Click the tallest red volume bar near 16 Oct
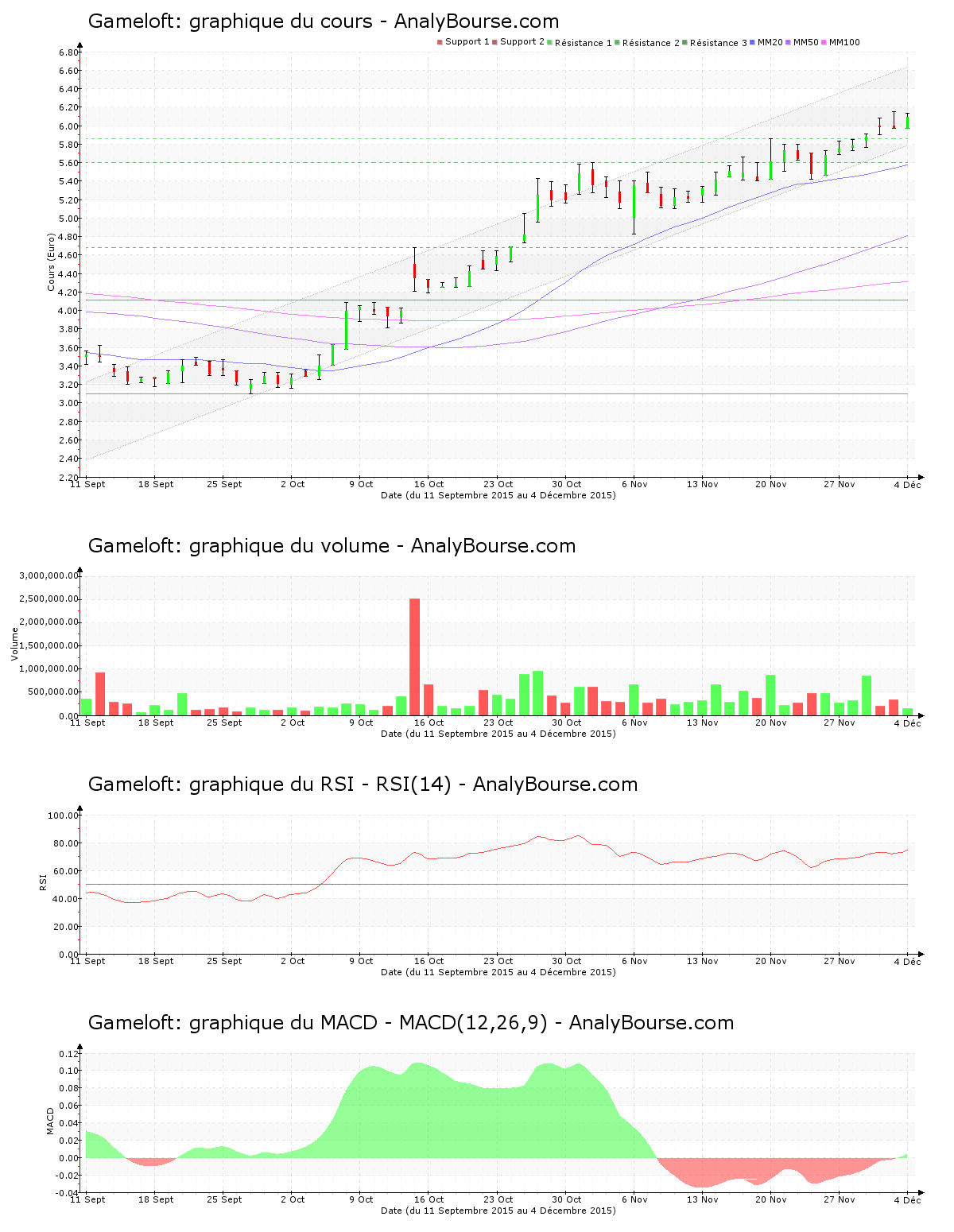 (414, 657)
